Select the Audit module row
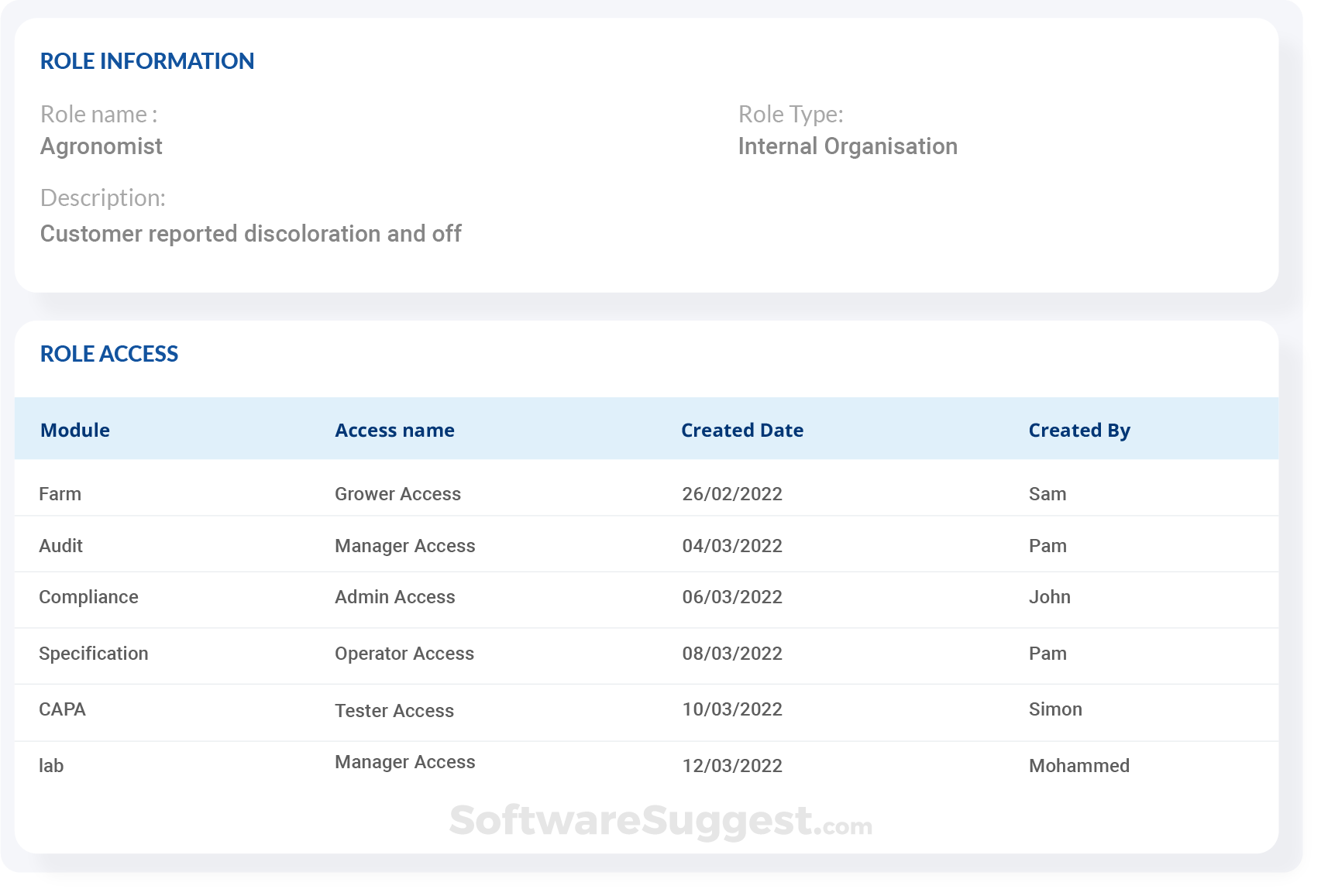 pyautogui.click(x=60, y=545)
